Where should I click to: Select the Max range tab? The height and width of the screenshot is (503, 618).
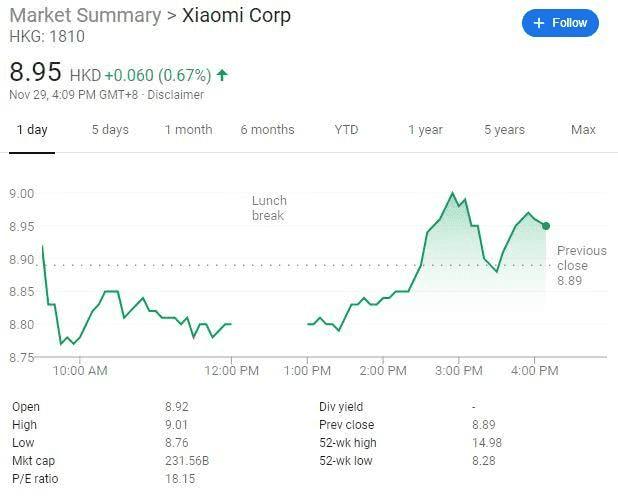pos(583,130)
